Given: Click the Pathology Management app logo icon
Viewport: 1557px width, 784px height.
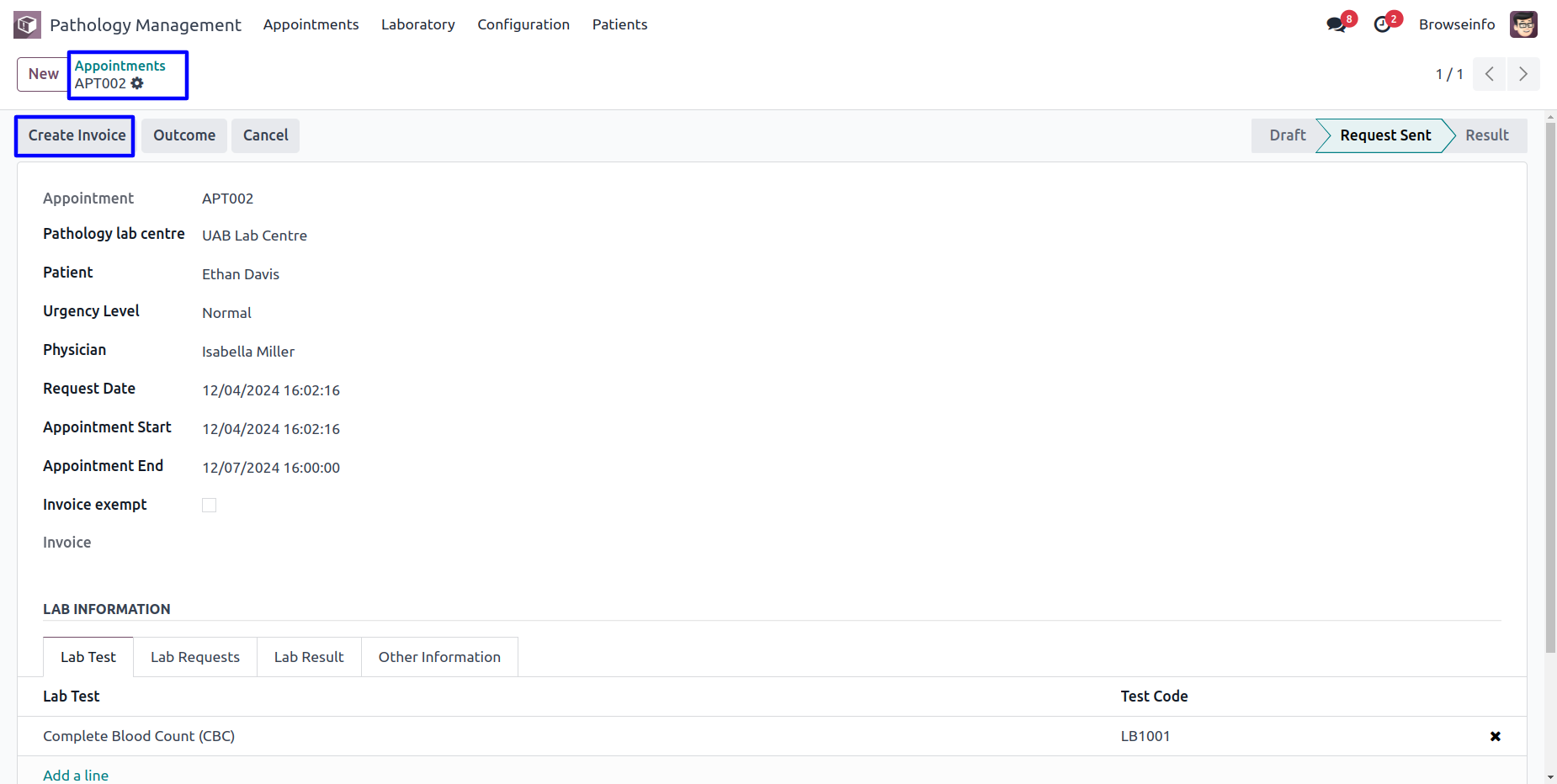Looking at the screenshot, I should [x=27, y=24].
